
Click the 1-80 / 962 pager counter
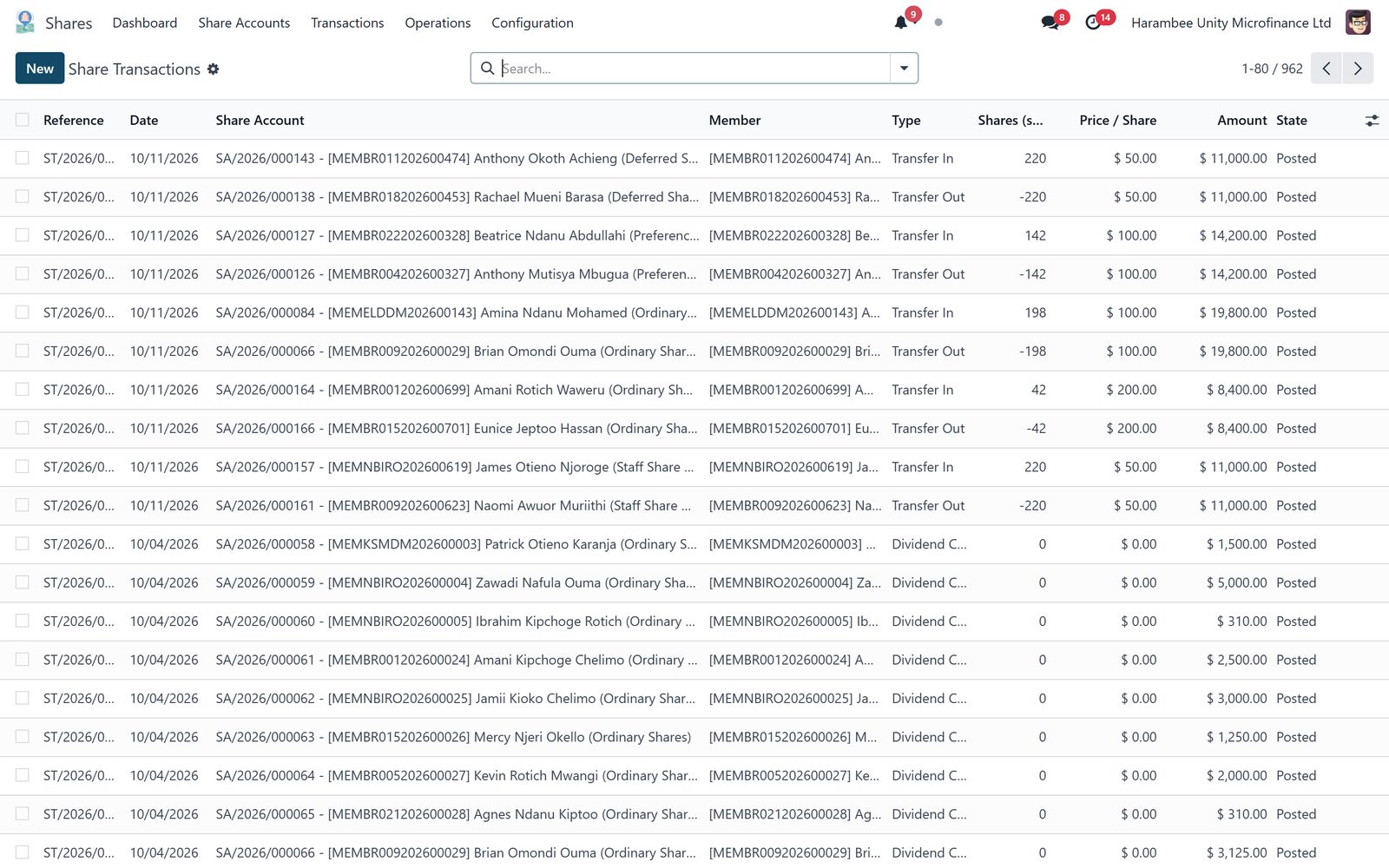(1272, 69)
